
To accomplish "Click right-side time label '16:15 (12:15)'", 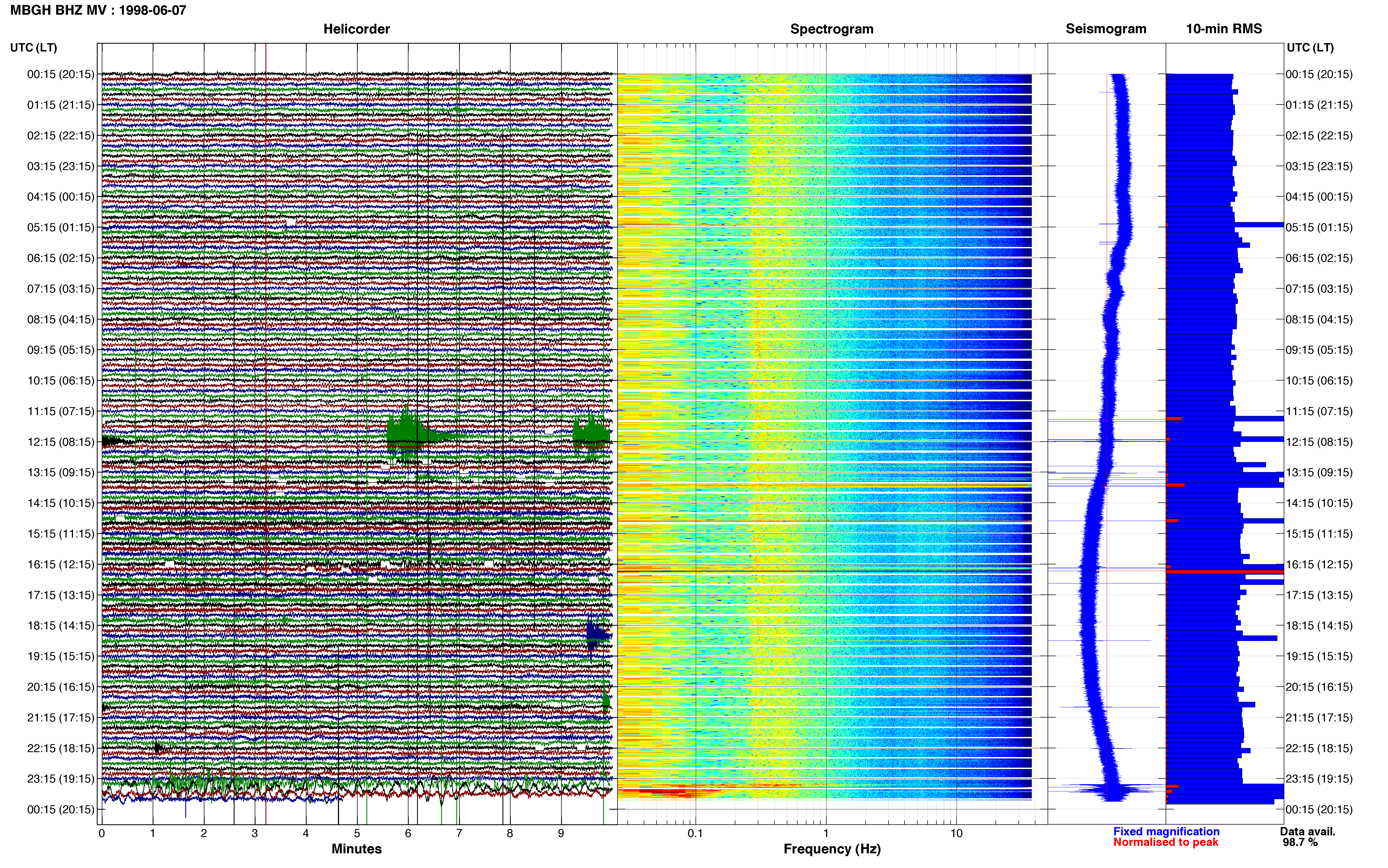I will click(x=1319, y=564).
